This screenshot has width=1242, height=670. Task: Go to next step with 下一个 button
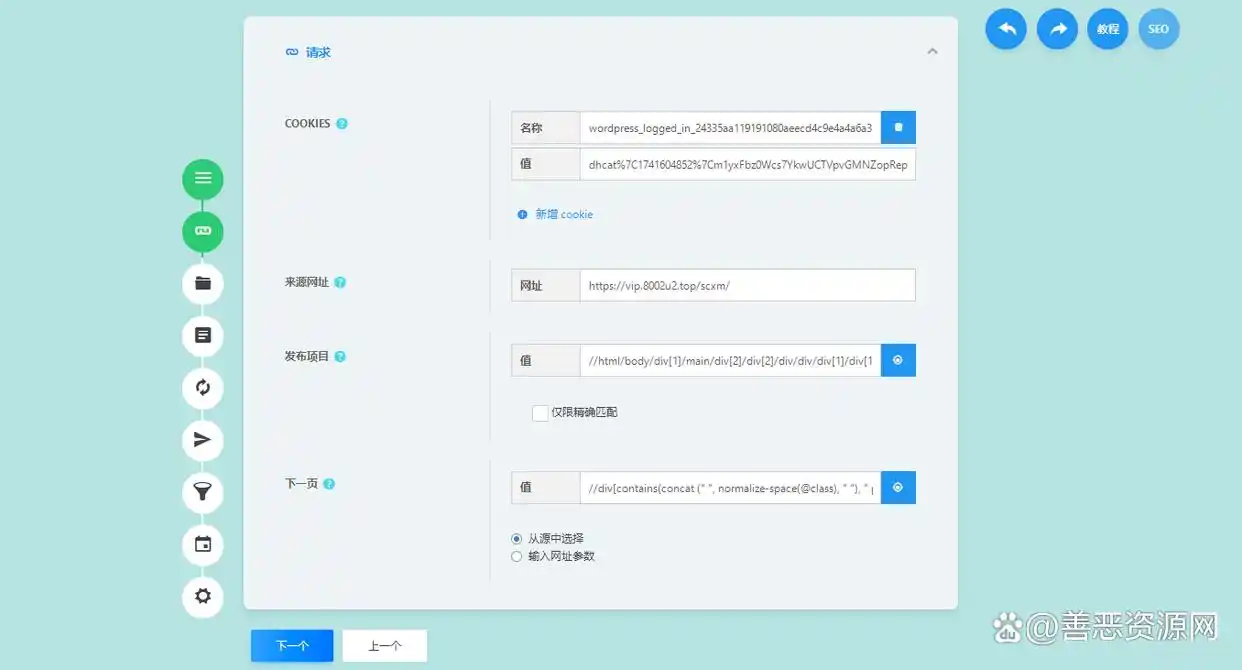[292, 646]
